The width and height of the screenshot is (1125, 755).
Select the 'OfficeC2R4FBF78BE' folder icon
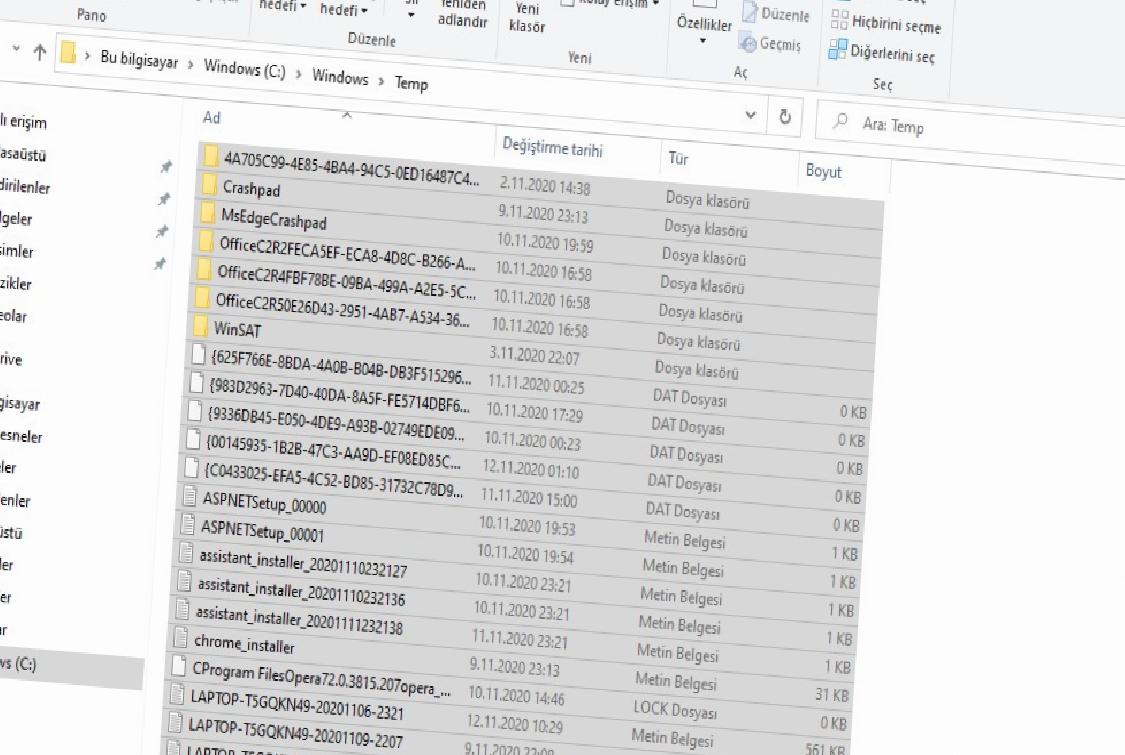[x=204, y=270]
